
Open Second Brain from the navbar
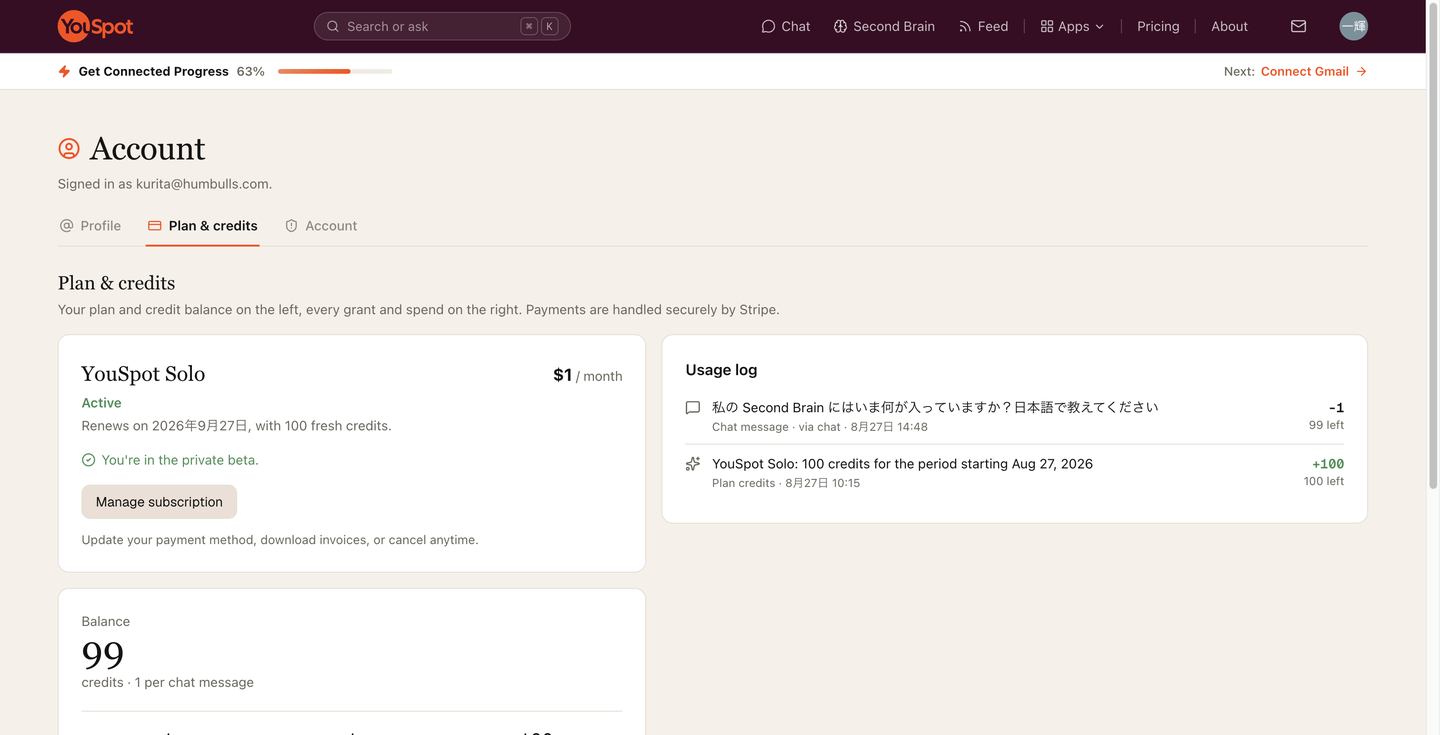pos(884,26)
